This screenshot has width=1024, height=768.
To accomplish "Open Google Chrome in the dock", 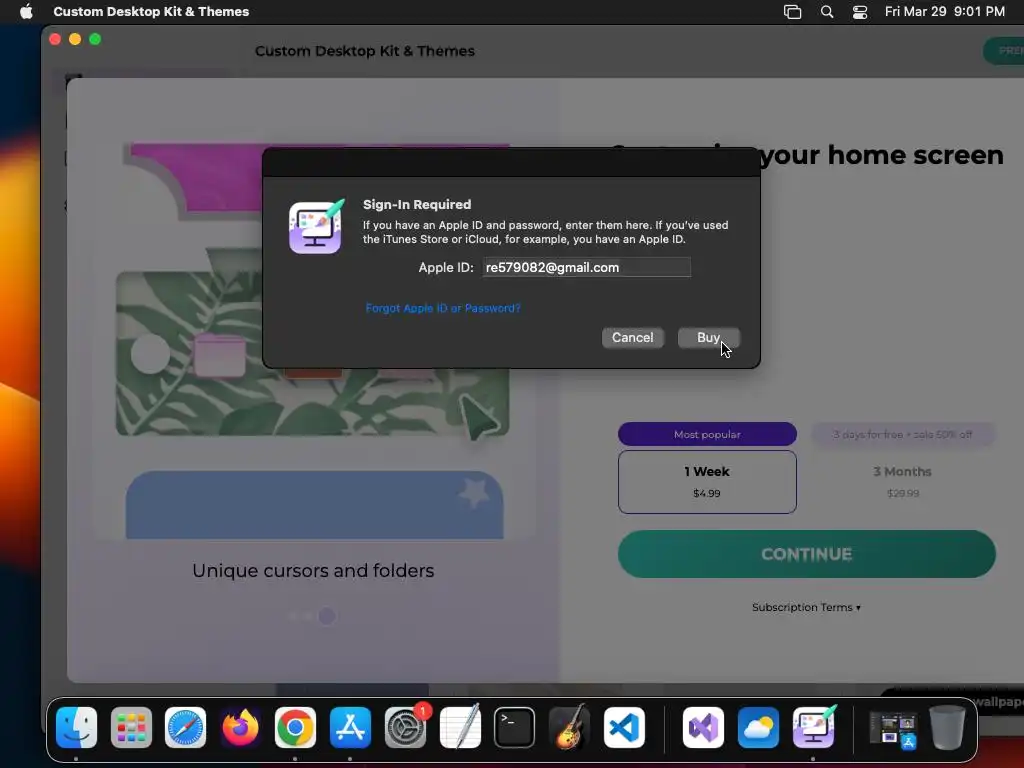I will (x=295, y=727).
